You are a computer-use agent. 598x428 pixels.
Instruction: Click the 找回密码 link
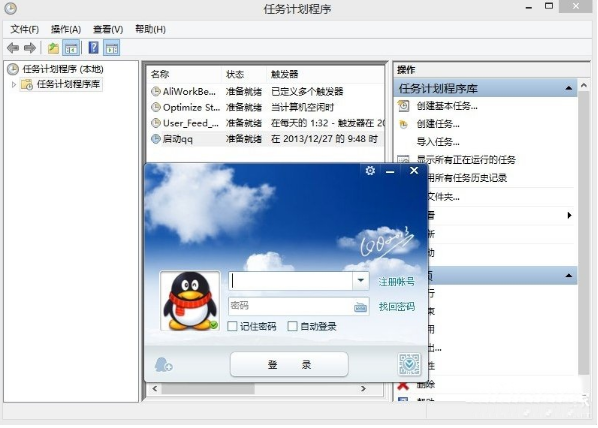point(397,307)
